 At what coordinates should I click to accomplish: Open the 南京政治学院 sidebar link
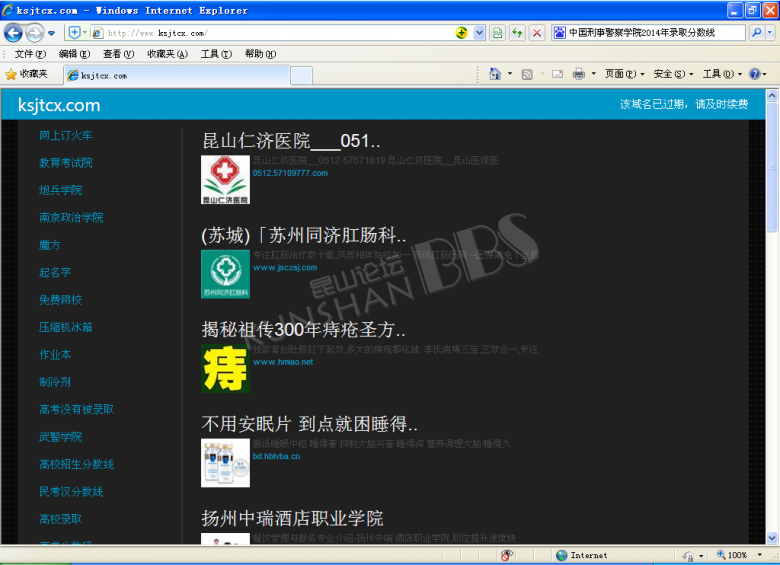[x=71, y=217]
